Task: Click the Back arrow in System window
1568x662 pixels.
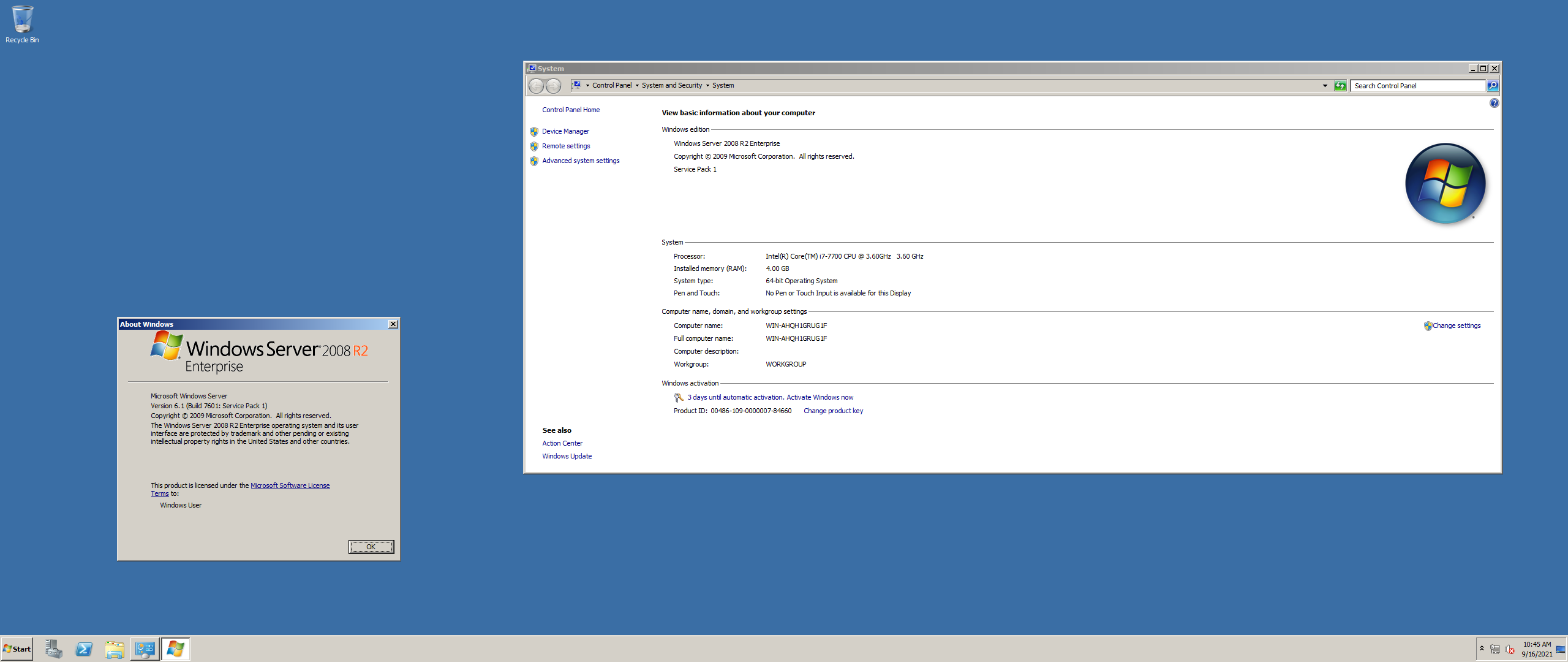Action: pos(536,86)
